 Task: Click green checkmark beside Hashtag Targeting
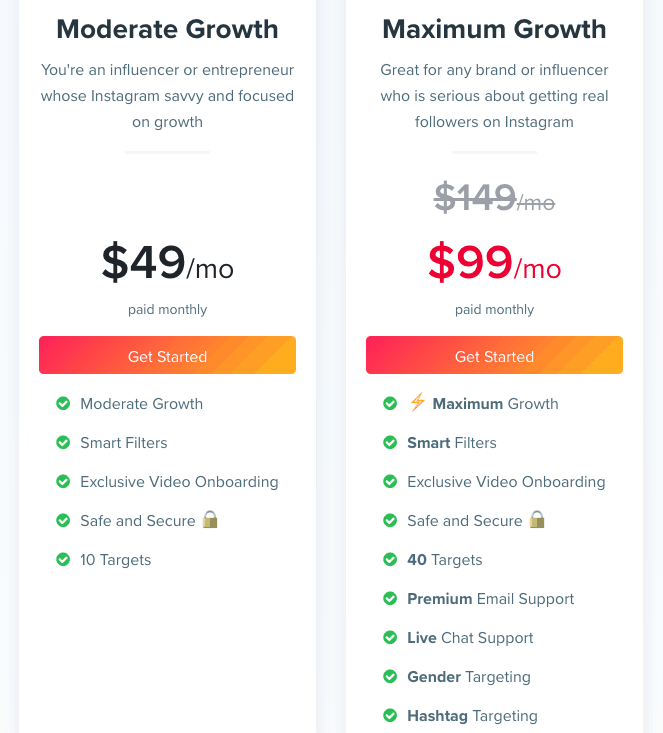pos(390,715)
